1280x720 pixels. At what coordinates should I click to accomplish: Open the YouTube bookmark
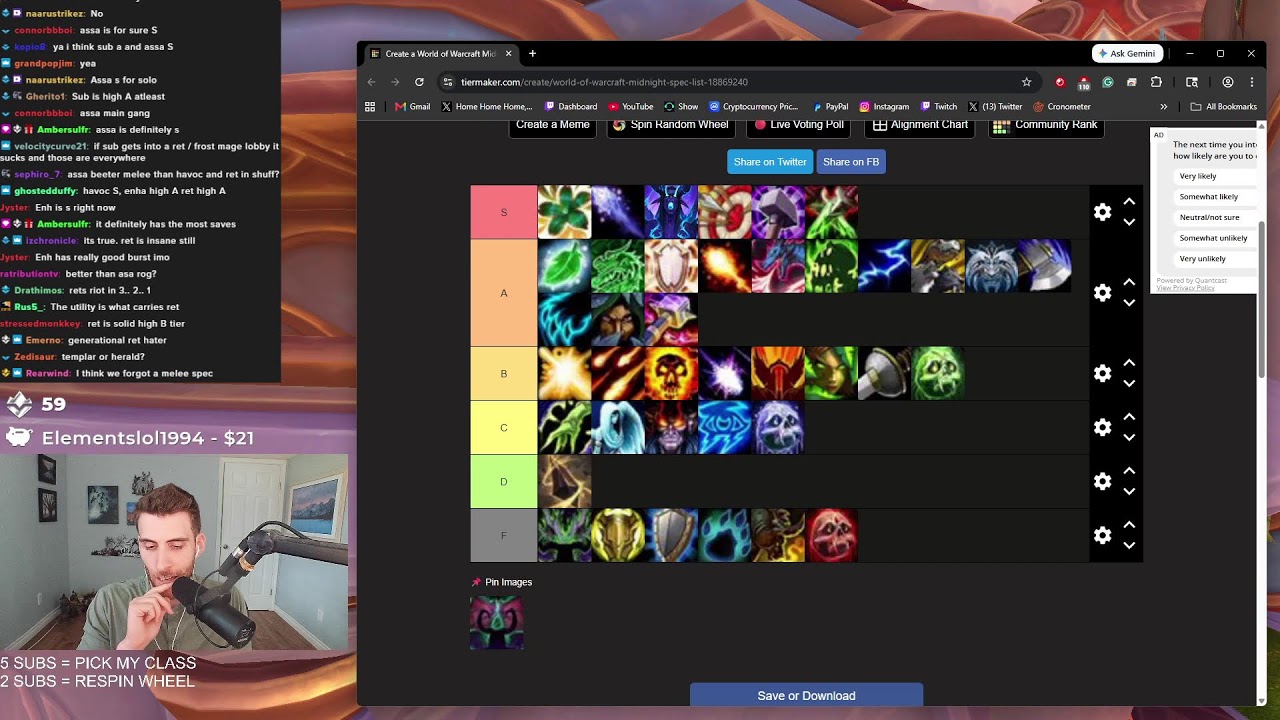click(x=630, y=107)
